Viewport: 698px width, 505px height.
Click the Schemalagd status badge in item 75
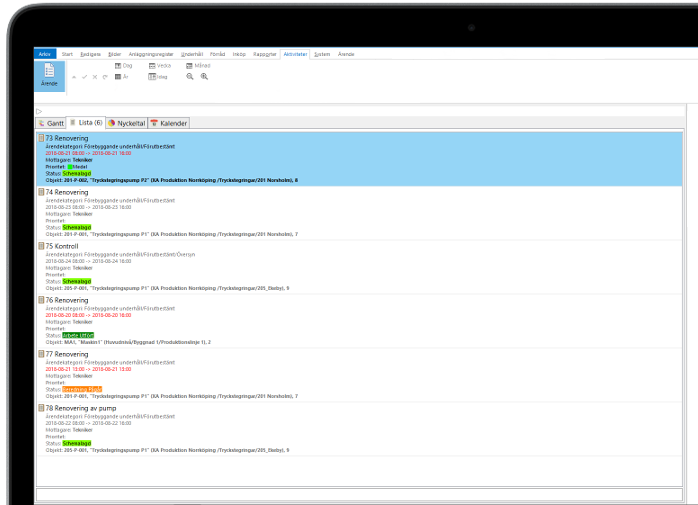coord(77,281)
